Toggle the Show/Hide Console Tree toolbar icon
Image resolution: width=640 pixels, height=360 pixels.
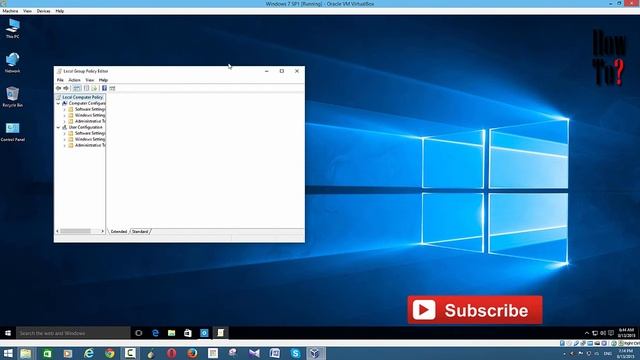tap(77, 88)
